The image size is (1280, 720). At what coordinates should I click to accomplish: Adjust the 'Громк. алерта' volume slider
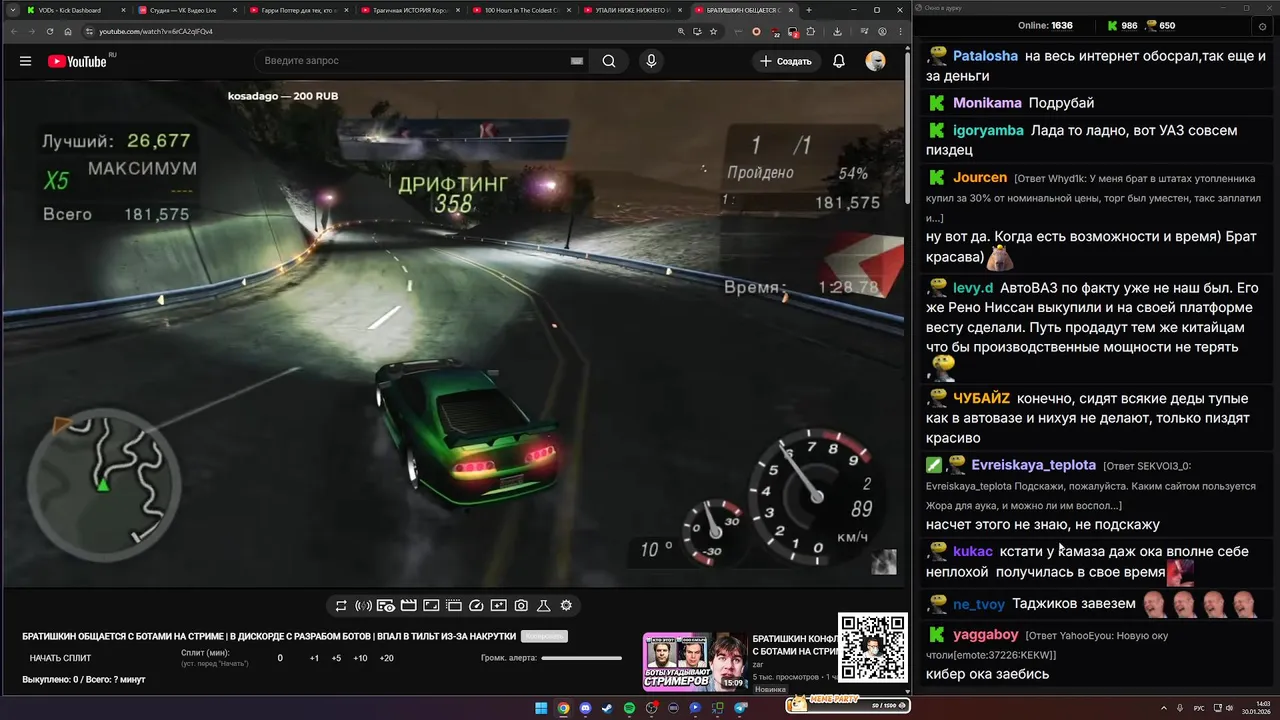click(x=582, y=658)
